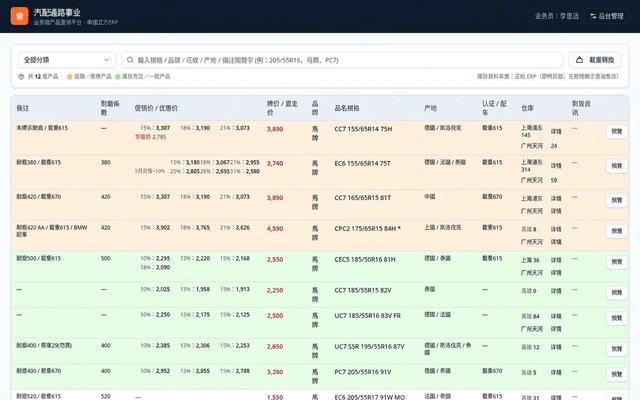The width and height of the screenshot is (640, 400).
Task: Click the action button in the CC7 165/65R15 81T row
Action: (616, 200)
